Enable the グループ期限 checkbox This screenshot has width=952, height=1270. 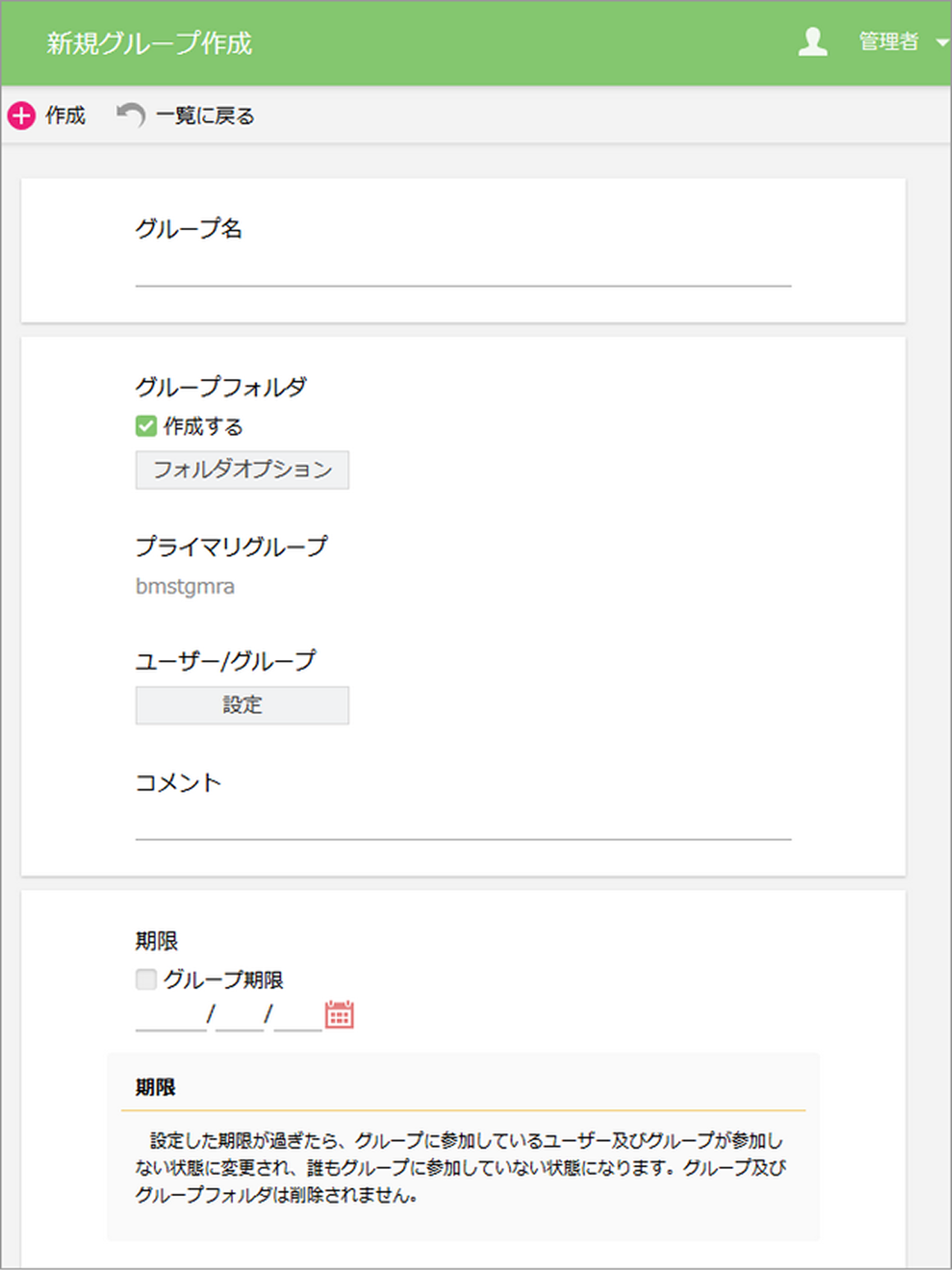pos(146,979)
